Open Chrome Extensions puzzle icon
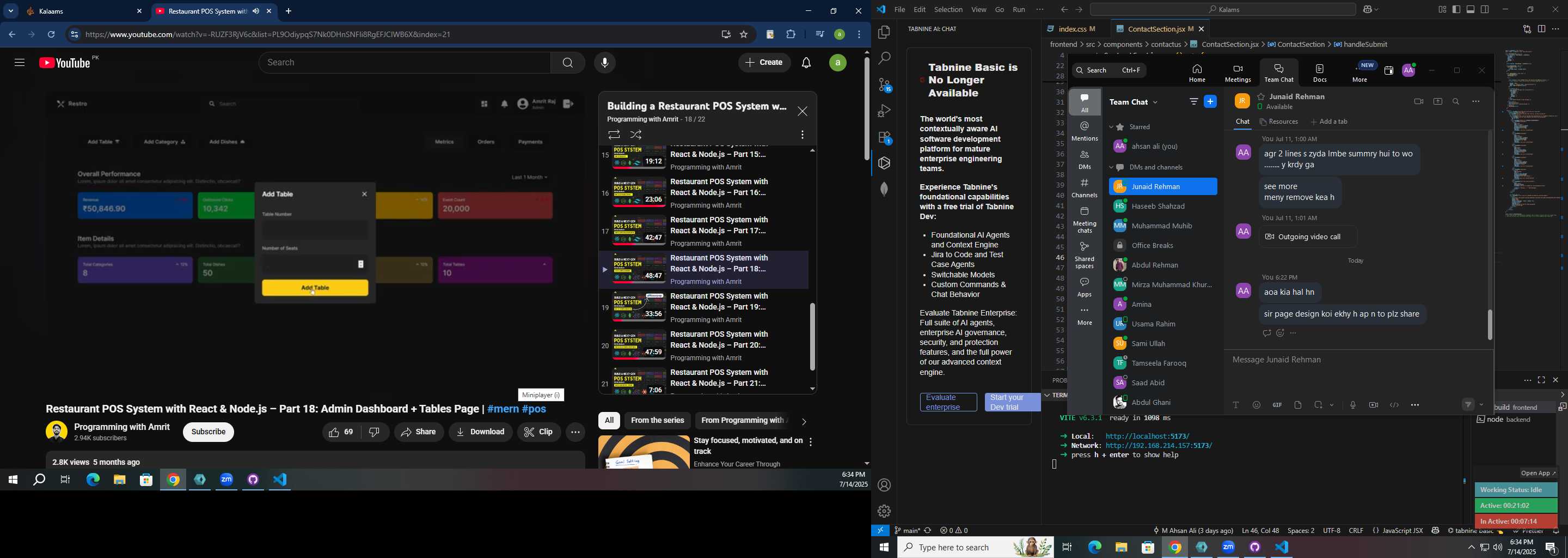 tap(791, 35)
